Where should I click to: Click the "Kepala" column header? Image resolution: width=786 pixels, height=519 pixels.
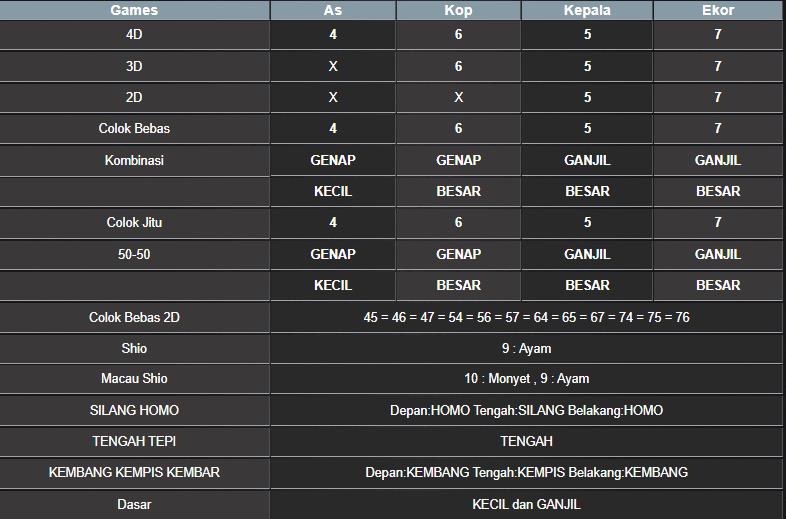(587, 10)
